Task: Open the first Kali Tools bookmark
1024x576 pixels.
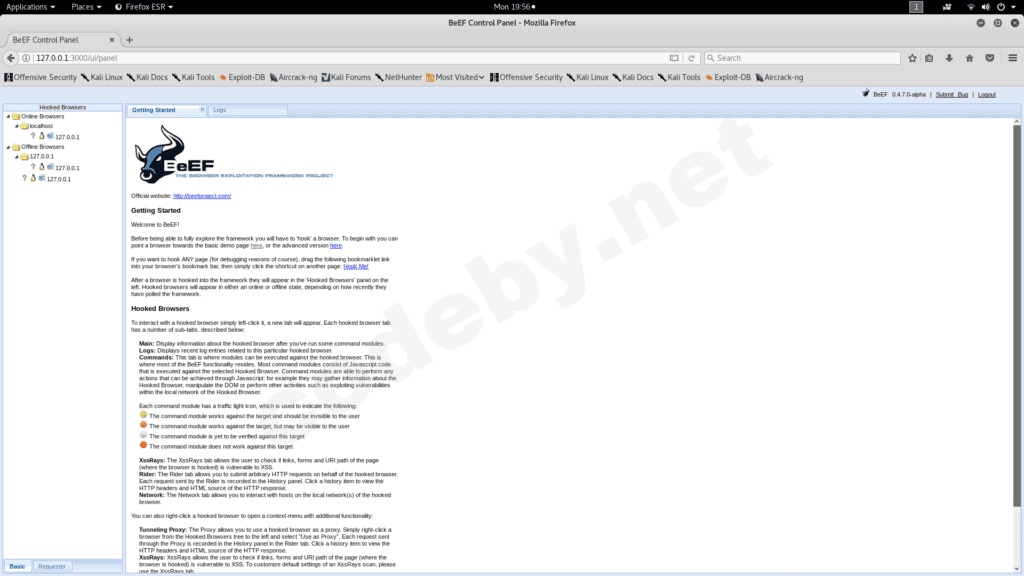Action: click(193, 77)
